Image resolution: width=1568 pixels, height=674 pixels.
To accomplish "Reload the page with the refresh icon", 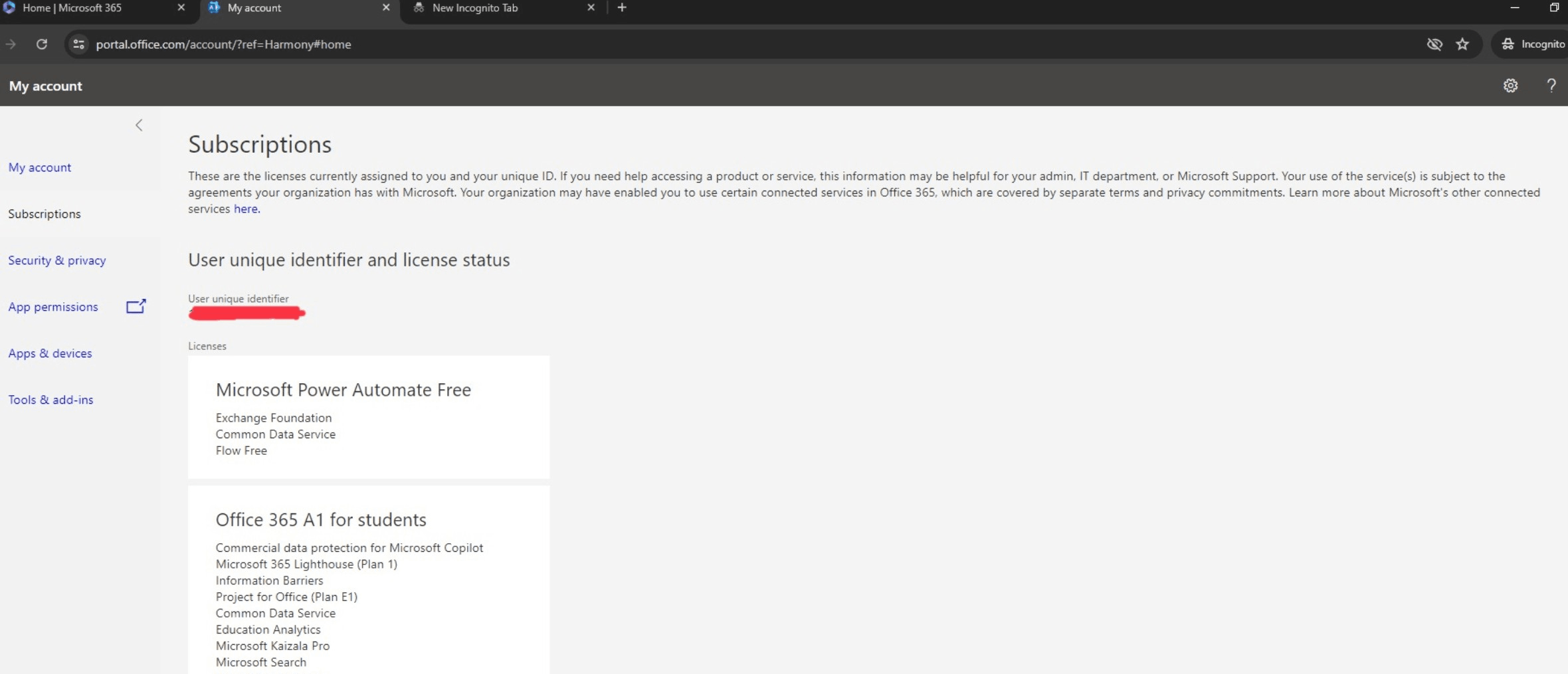I will coord(42,44).
